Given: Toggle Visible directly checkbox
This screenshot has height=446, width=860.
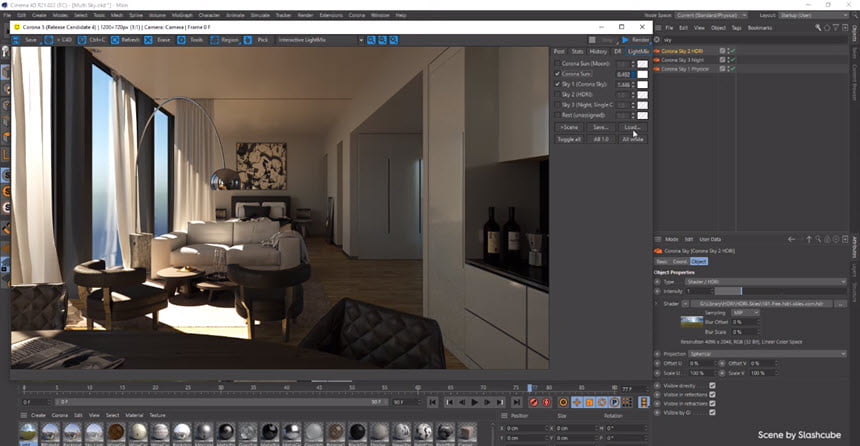Looking at the screenshot, I should point(712,386).
